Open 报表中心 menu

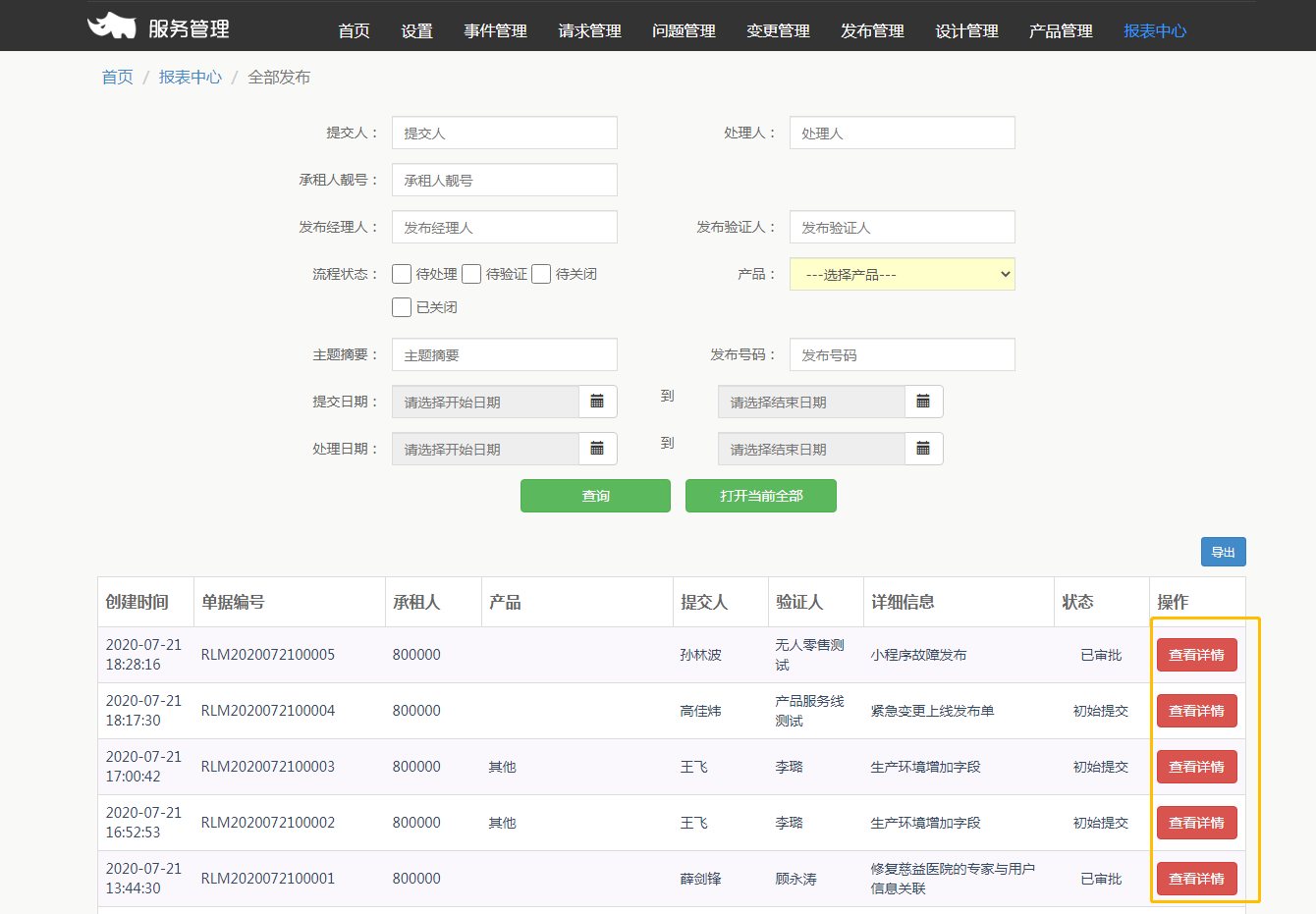pyautogui.click(x=1155, y=30)
